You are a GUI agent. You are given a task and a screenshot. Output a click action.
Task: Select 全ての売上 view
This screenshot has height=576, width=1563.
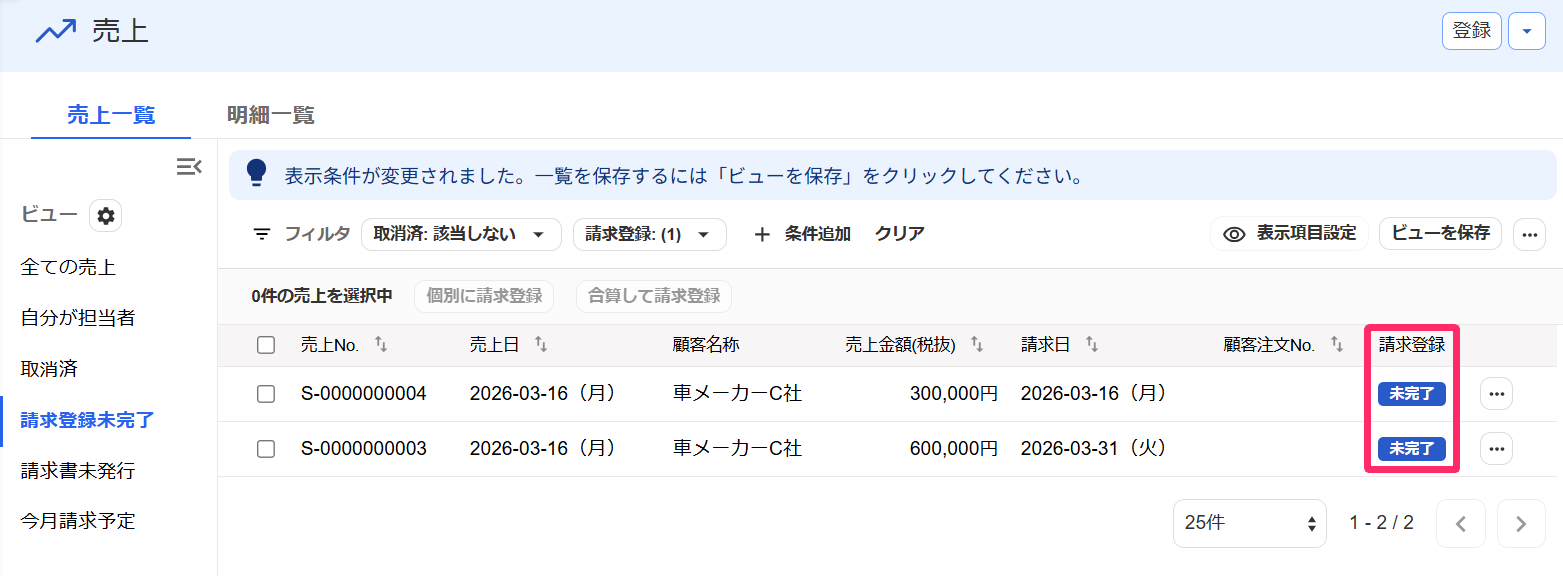[x=68, y=267]
